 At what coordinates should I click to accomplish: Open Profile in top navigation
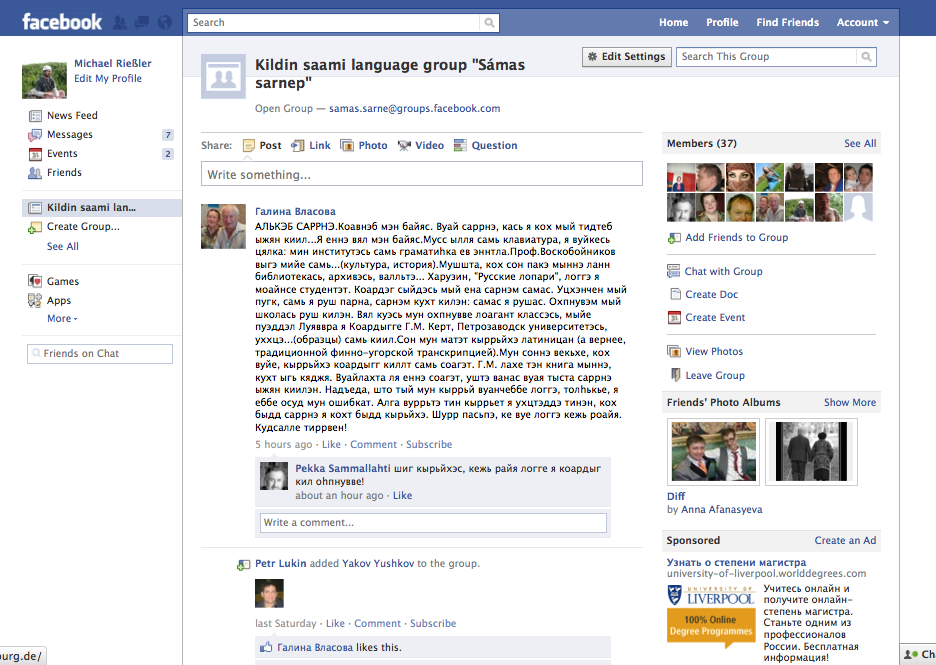tap(722, 23)
